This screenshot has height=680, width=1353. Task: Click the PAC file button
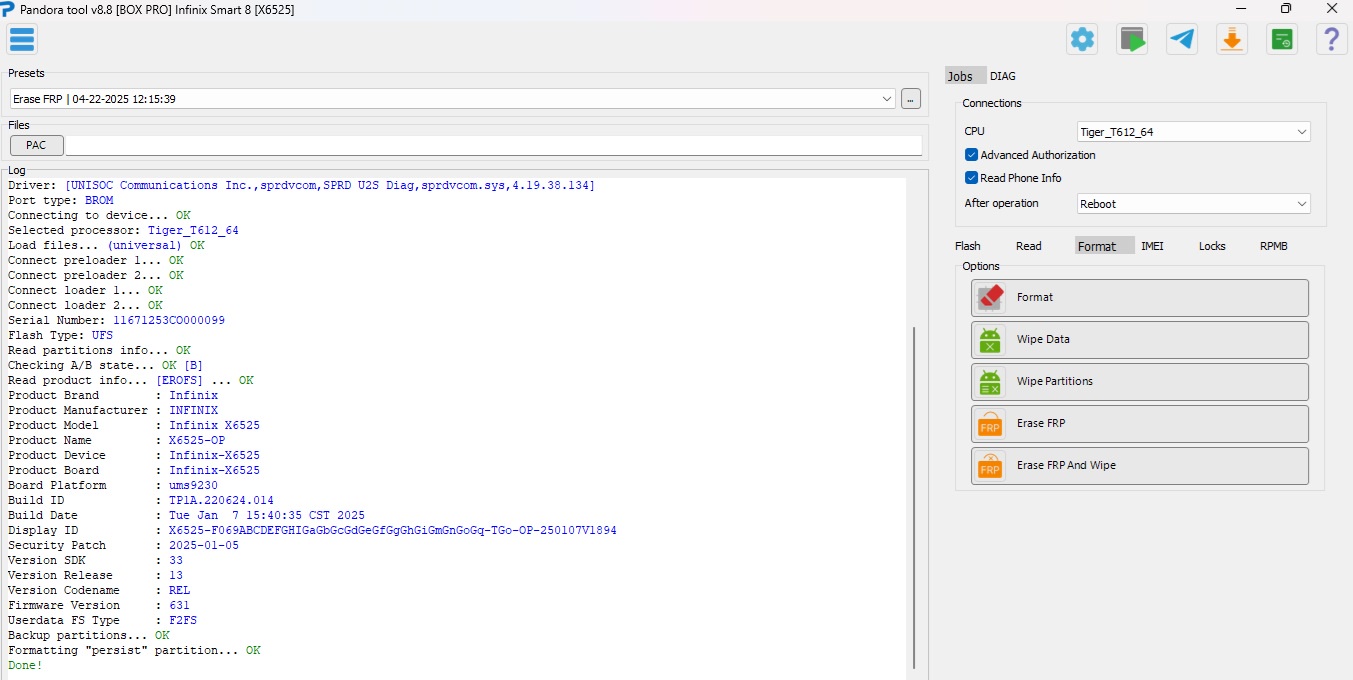pyautogui.click(x=36, y=145)
